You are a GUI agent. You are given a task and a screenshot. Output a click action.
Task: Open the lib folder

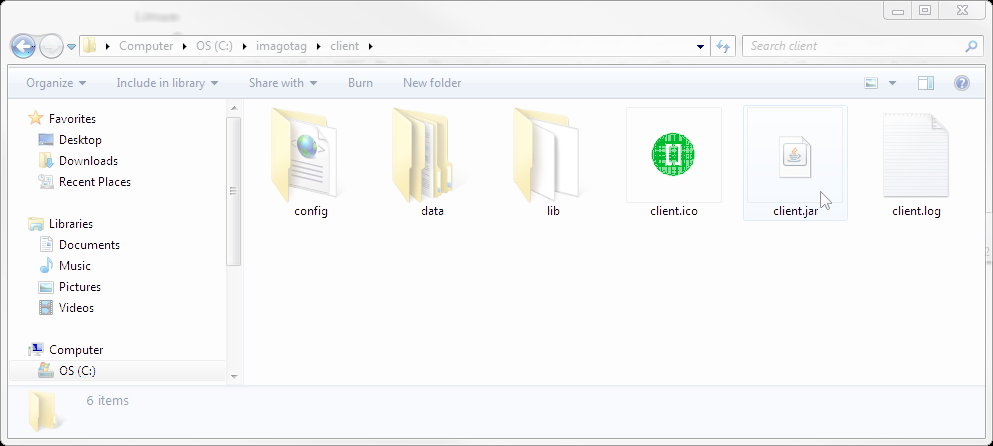coord(553,162)
